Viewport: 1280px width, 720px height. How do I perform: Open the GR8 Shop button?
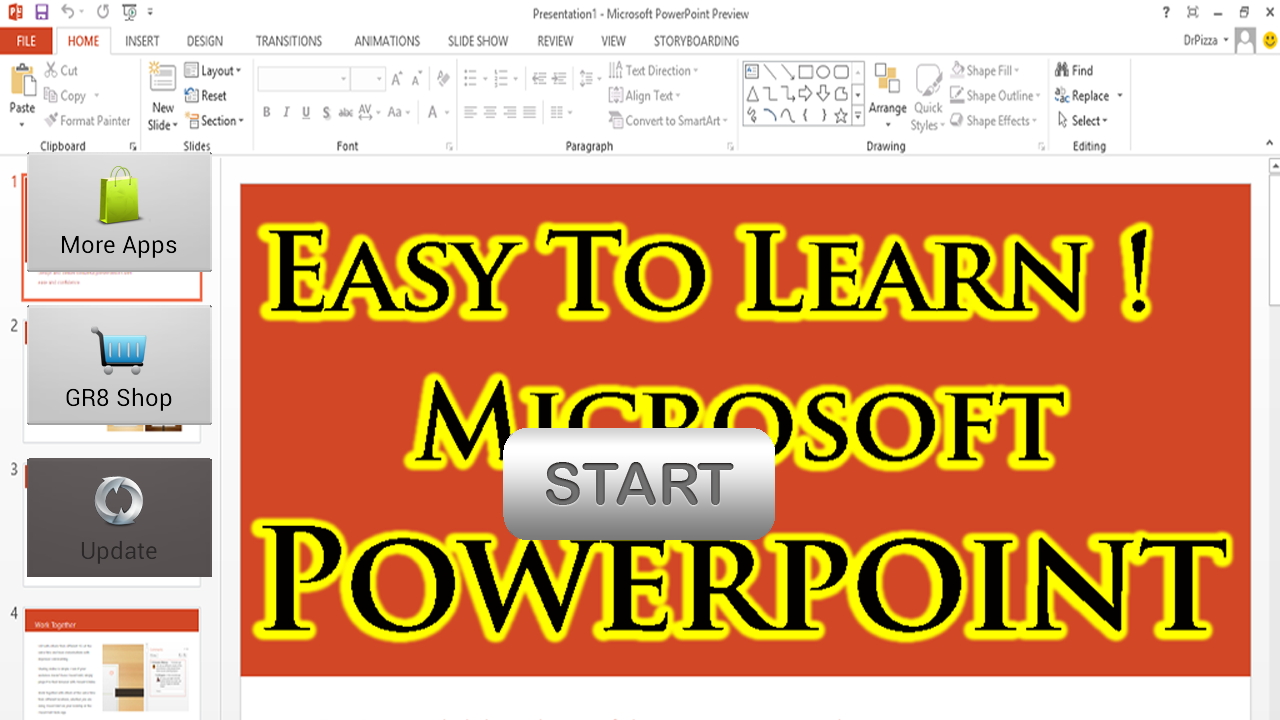coord(119,365)
